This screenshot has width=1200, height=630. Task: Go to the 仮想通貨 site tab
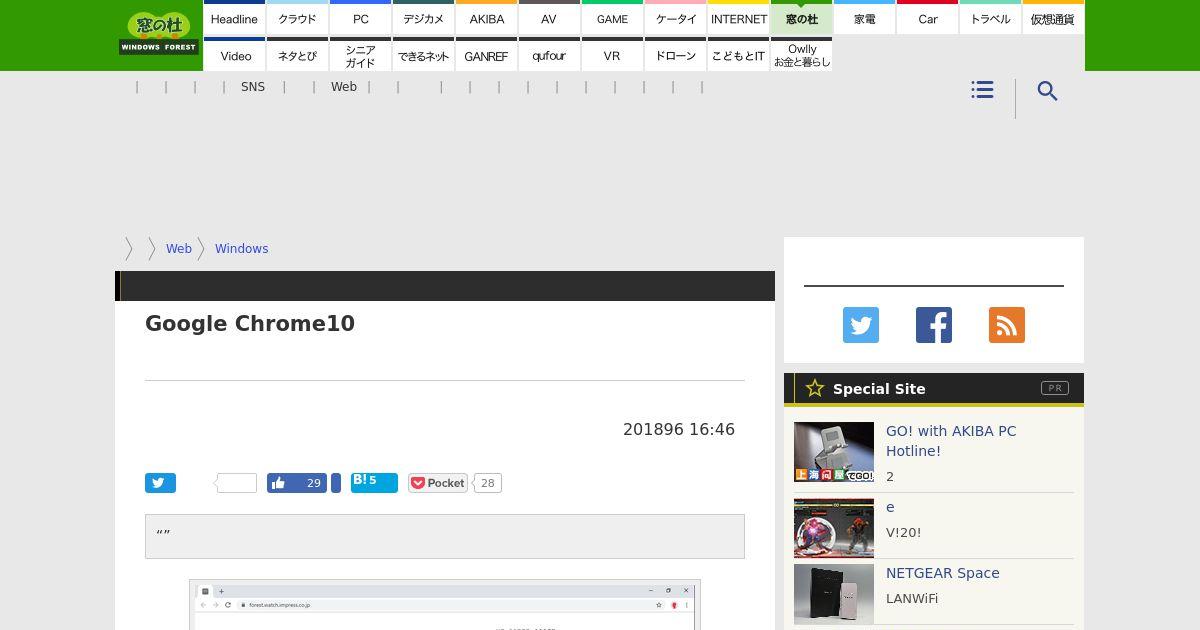point(1053,18)
